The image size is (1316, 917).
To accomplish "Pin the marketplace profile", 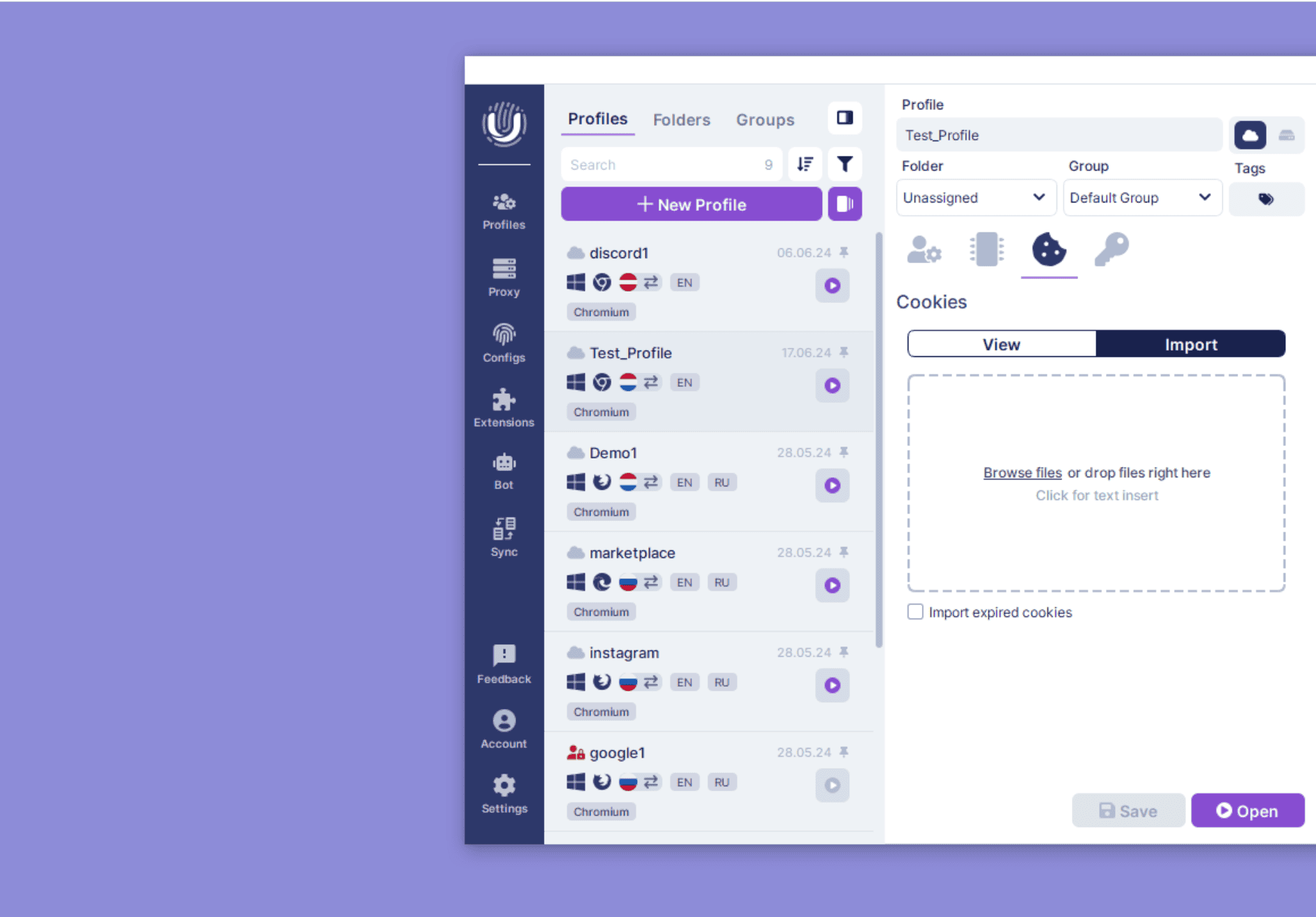I will tap(844, 552).
